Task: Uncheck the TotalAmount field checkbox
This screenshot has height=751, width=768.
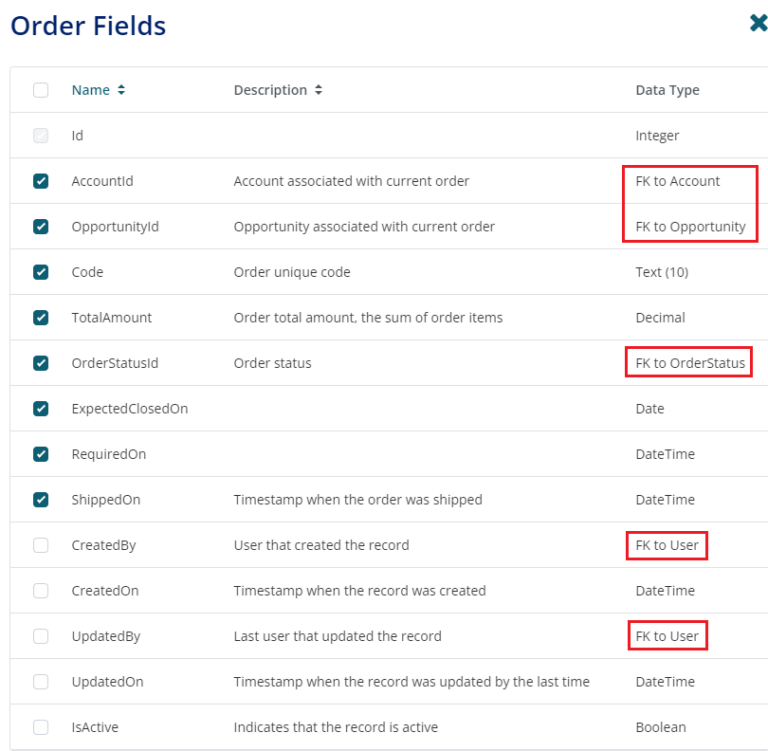Action: click(x=41, y=318)
